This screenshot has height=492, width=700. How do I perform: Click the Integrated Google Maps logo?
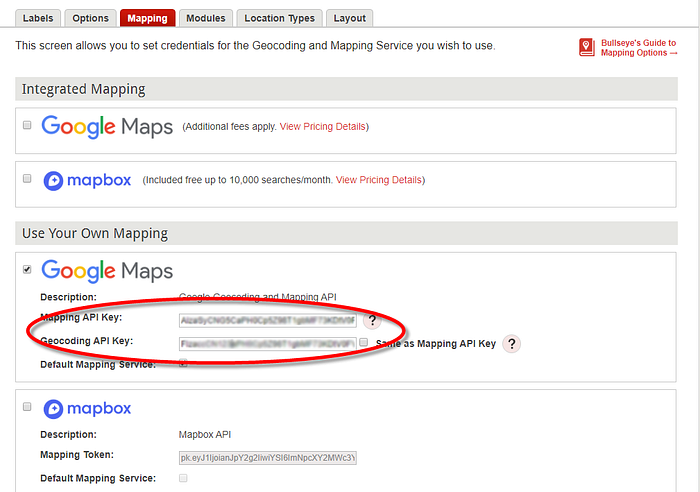[107, 127]
